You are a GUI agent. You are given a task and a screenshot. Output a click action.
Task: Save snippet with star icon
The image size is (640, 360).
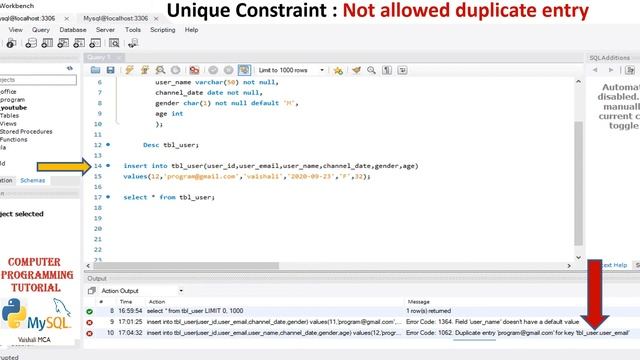click(x=338, y=70)
